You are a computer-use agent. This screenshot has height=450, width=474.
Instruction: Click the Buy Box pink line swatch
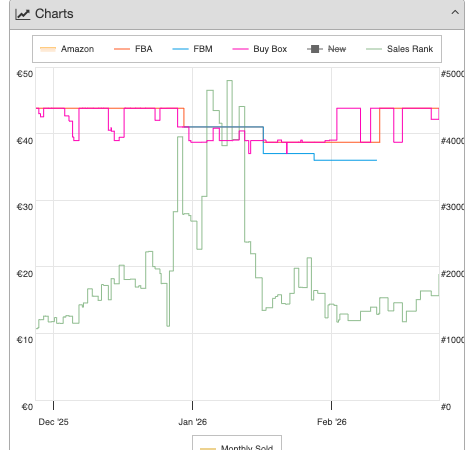pos(240,49)
